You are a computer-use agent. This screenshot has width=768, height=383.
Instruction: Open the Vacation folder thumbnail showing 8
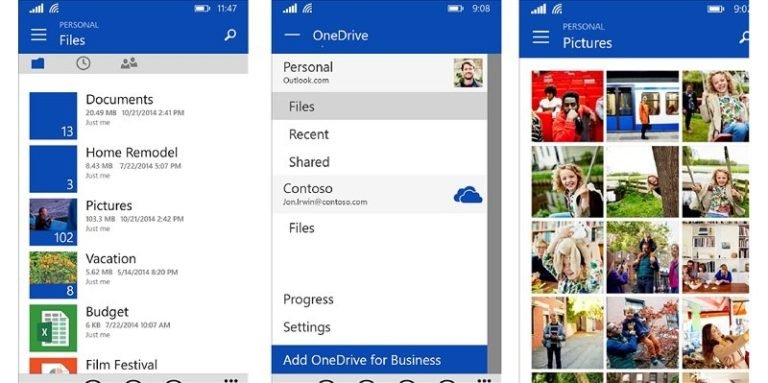pyautogui.click(x=53, y=275)
